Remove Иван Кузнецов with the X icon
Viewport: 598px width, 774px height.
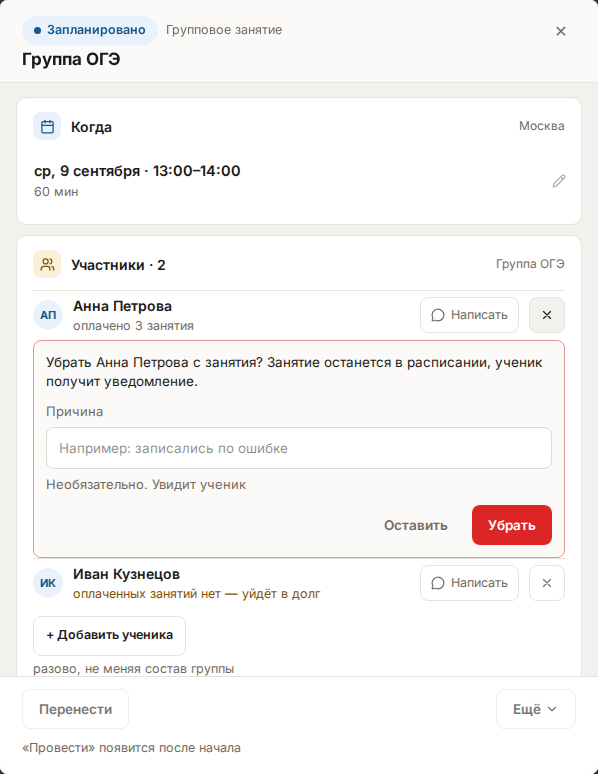click(547, 583)
